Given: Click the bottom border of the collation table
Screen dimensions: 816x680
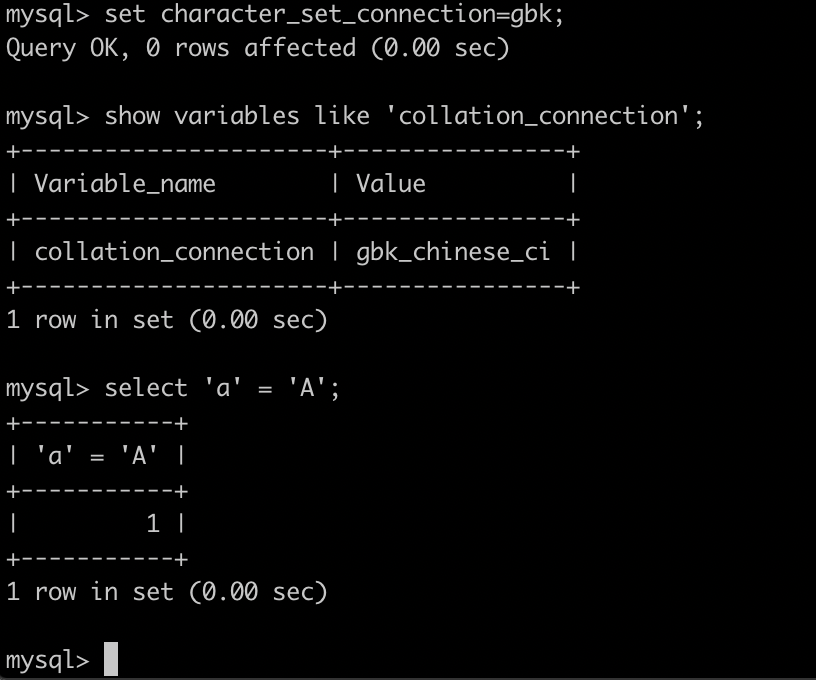Looking at the screenshot, I should (293, 287).
